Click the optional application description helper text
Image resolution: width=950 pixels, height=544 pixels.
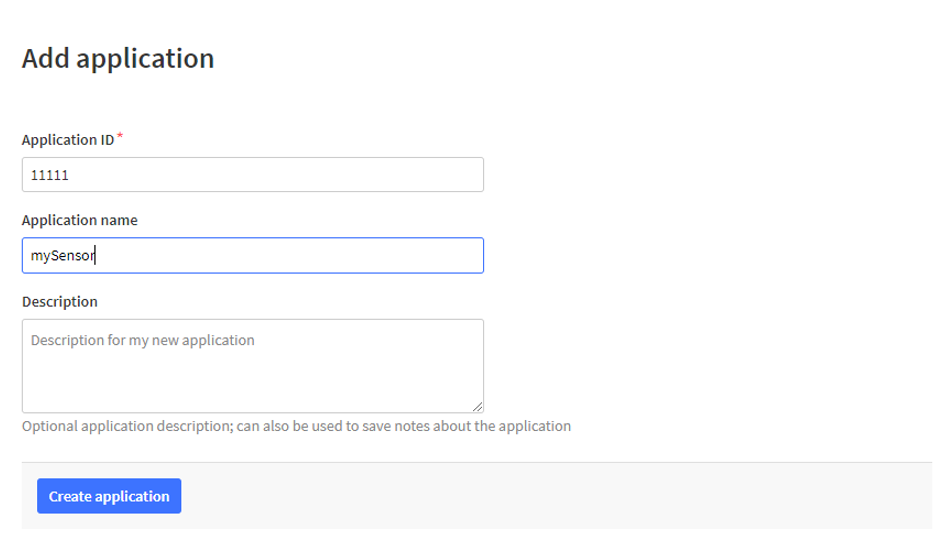[x=296, y=426]
